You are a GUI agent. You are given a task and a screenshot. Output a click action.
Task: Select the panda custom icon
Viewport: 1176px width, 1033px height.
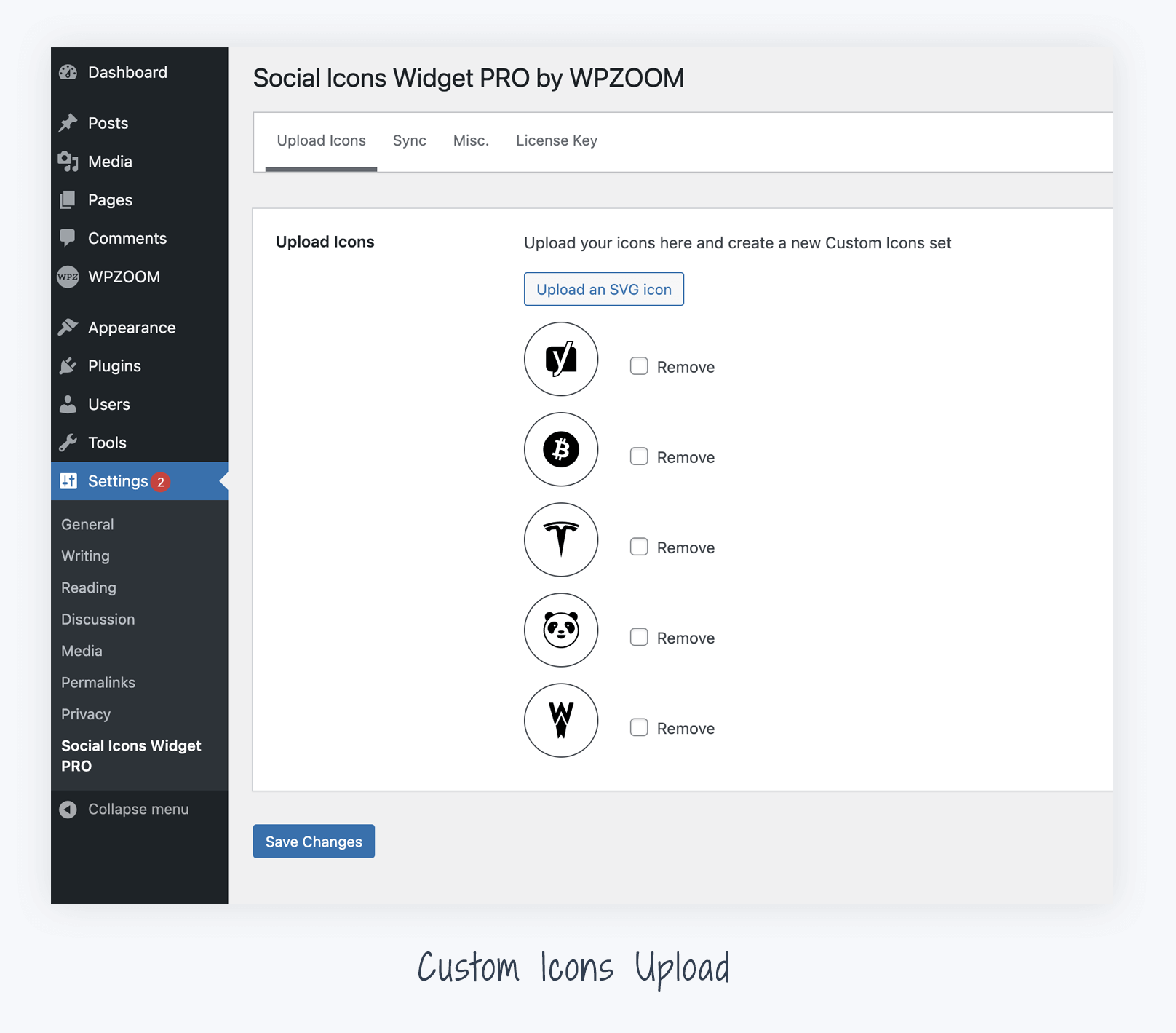(x=561, y=630)
